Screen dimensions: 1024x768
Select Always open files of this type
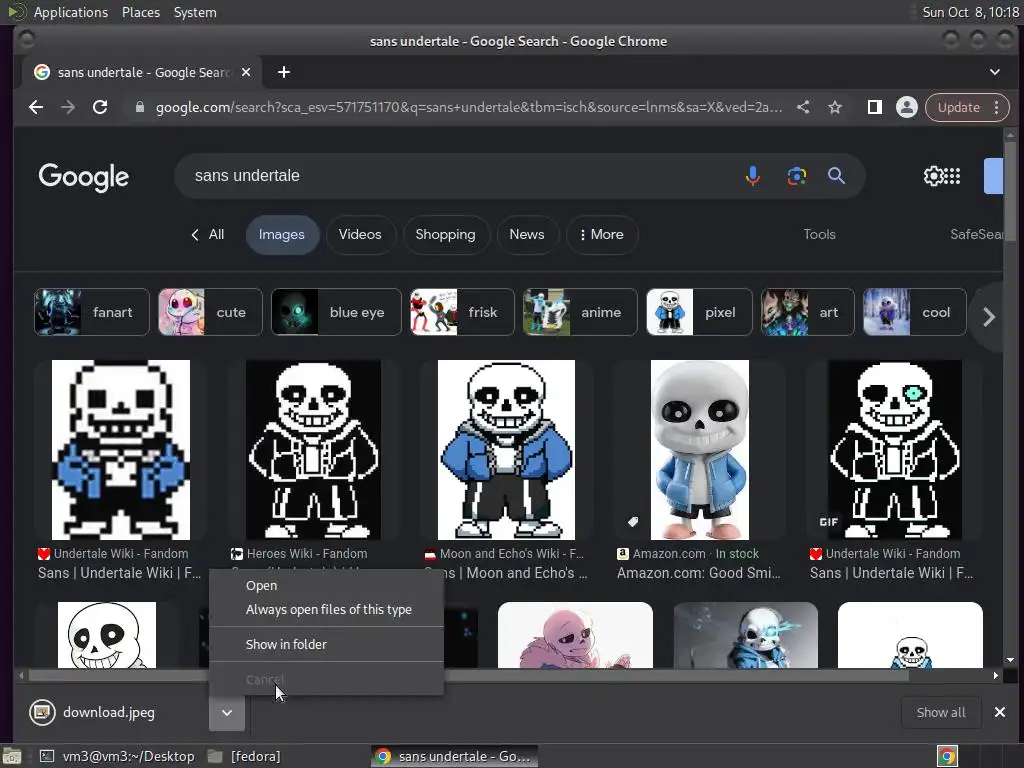[327, 609]
